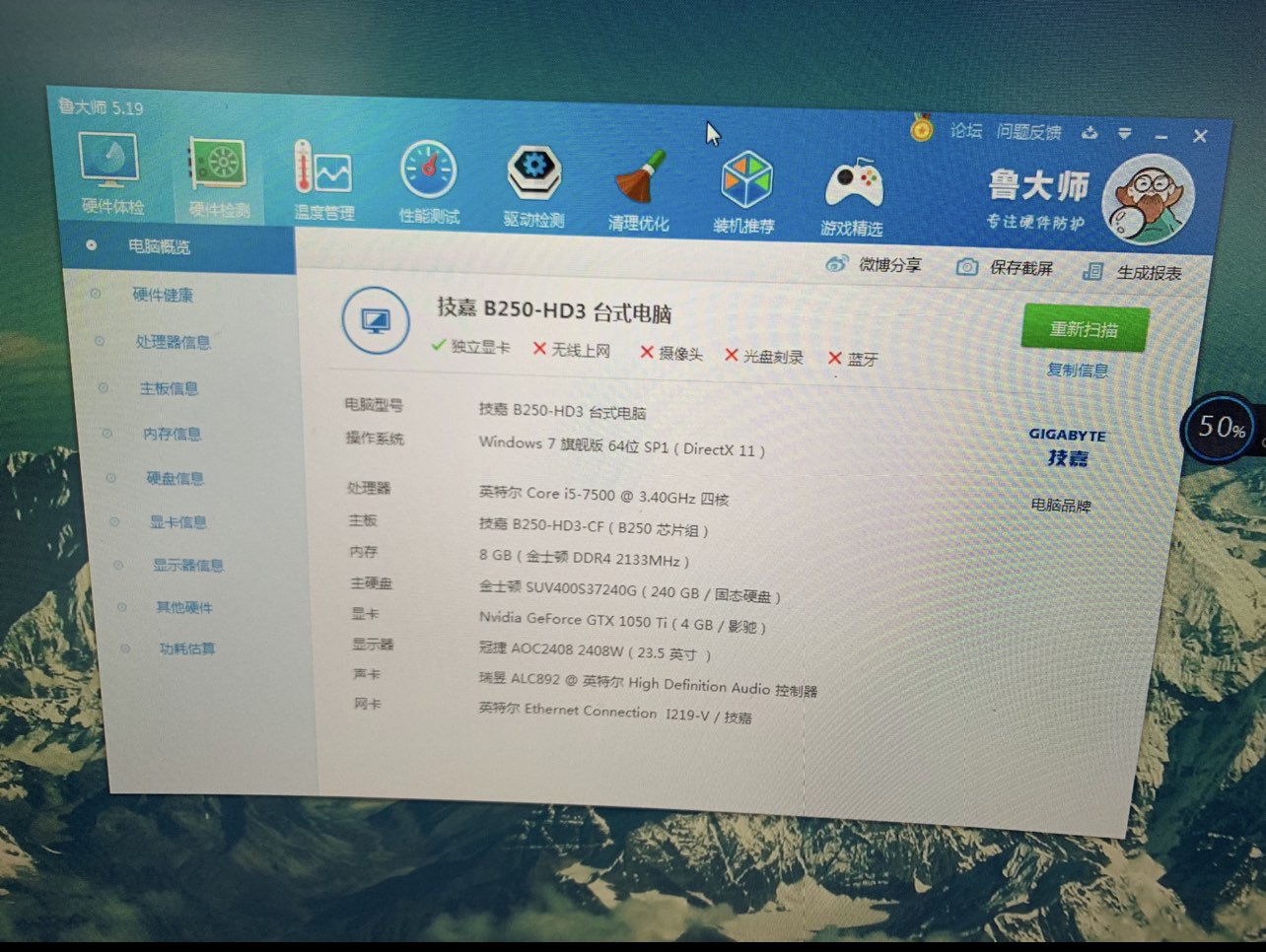Open the 硬件体检 hardware checkup tool
This screenshot has height=952, width=1266.
click(x=111, y=173)
